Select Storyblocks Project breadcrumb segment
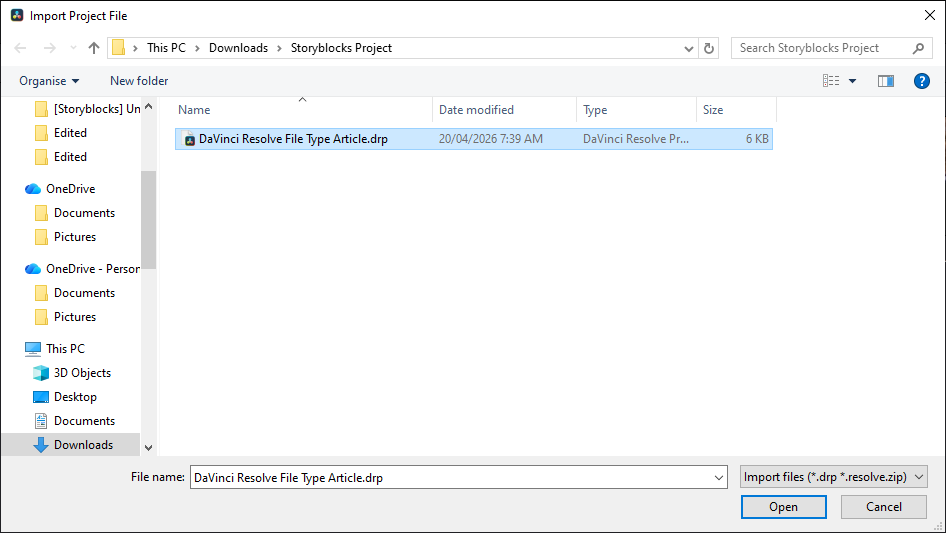 pos(341,48)
